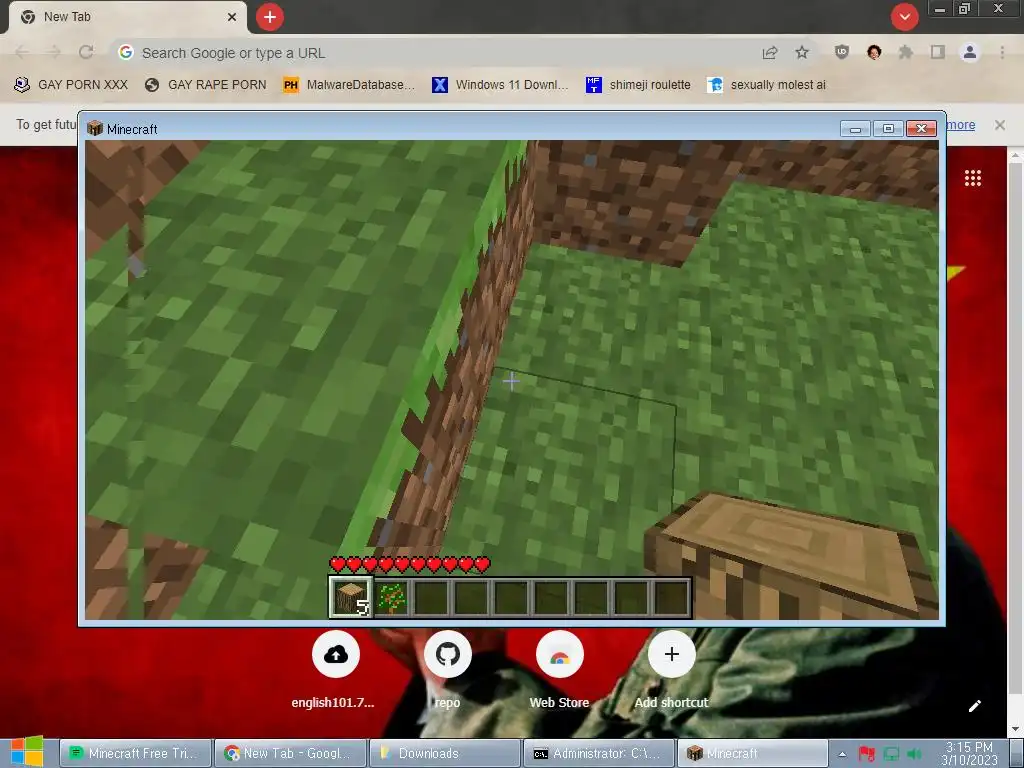The width and height of the screenshot is (1024, 768).
Task: Open a new tab with plus button
Action: pos(270,17)
